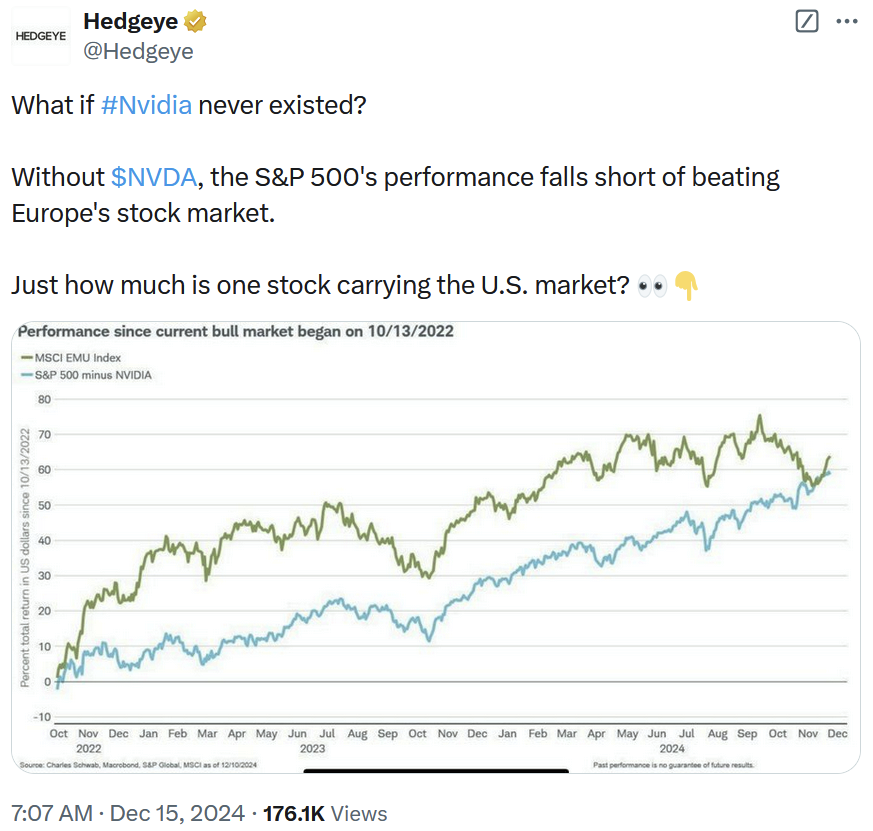Click the chart title about bull market performance
This screenshot has height=831, width=873.
(x=236, y=332)
